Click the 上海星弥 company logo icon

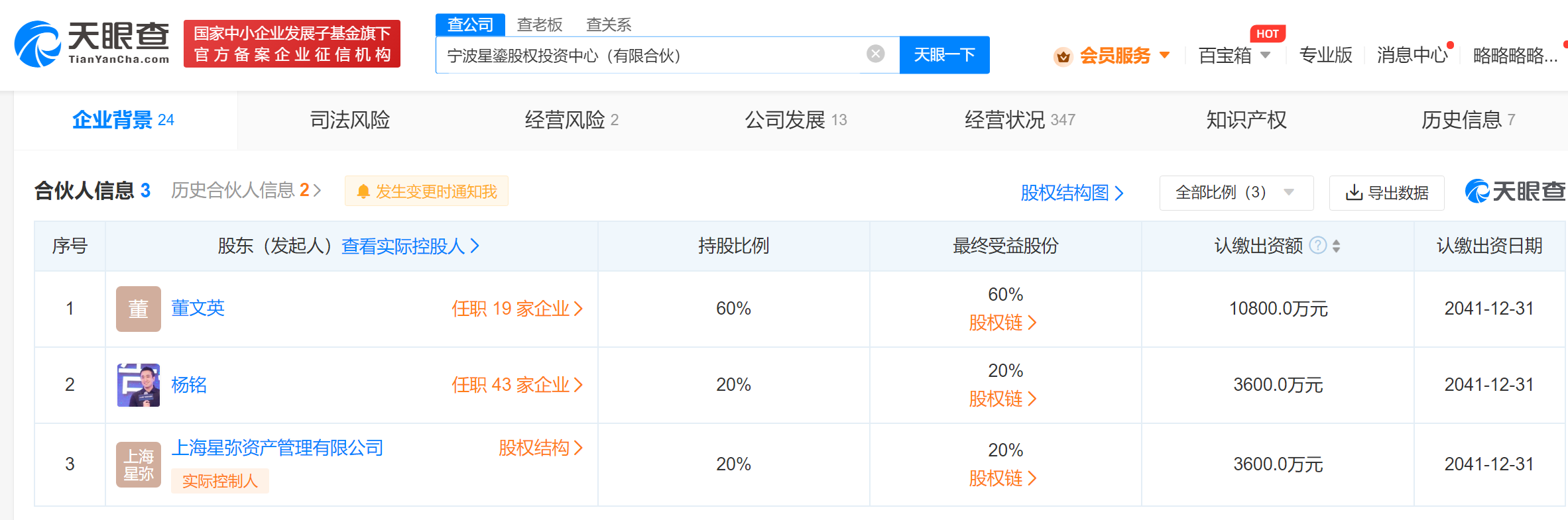[138, 464]
